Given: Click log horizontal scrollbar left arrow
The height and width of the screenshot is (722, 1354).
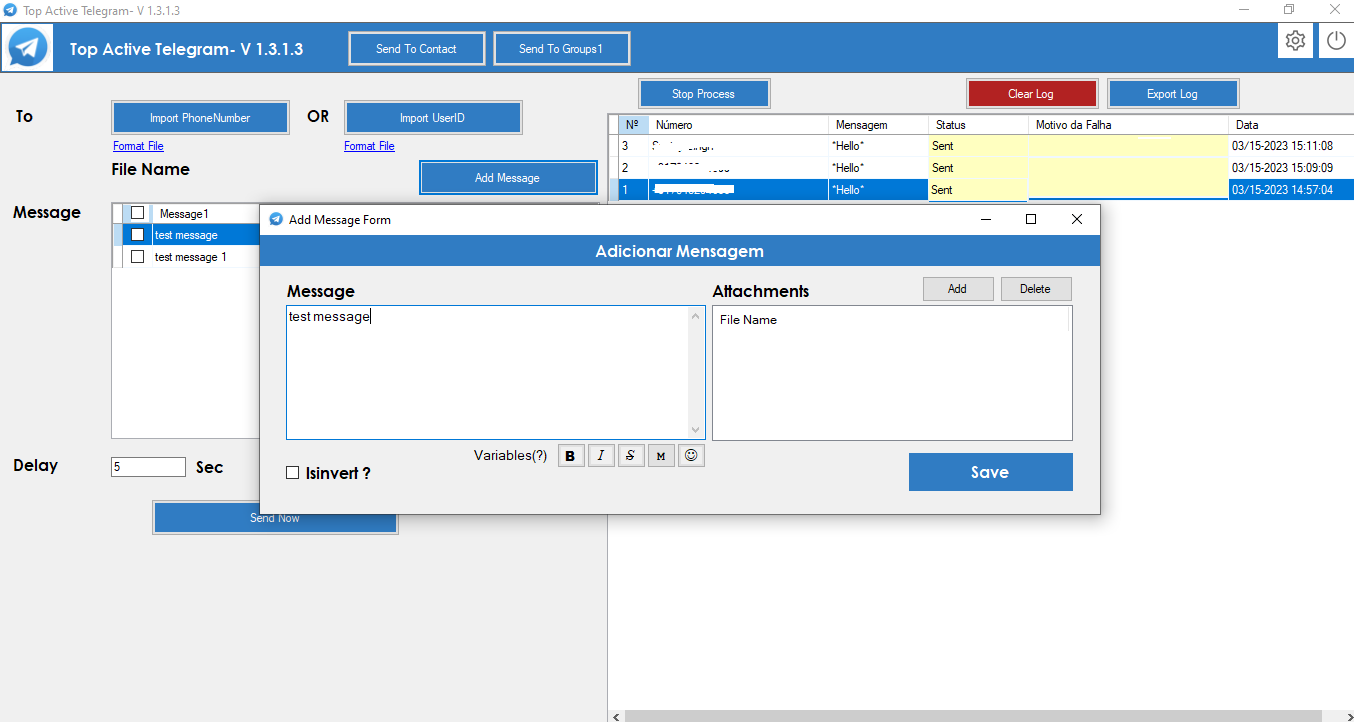Looking at the screenshot, I should [616, 716].
